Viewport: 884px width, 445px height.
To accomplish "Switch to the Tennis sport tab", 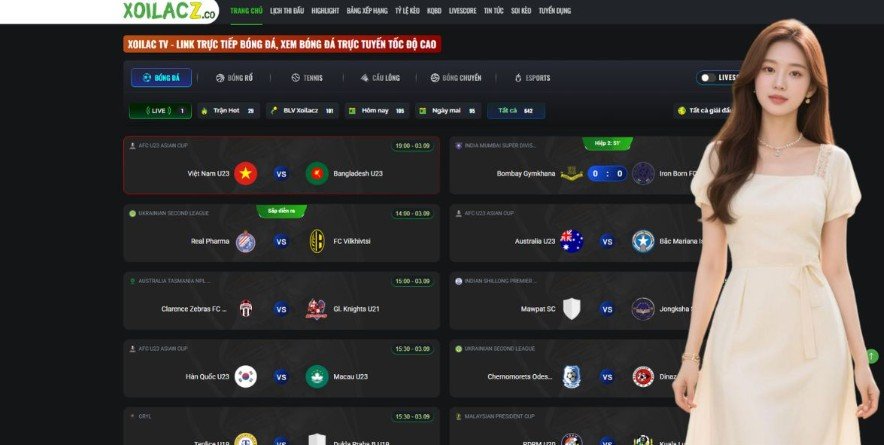I will (x=307, y=78).
